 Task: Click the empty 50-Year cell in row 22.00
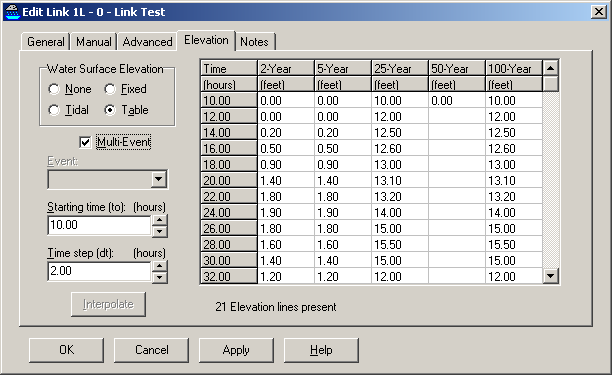(457, 197)
